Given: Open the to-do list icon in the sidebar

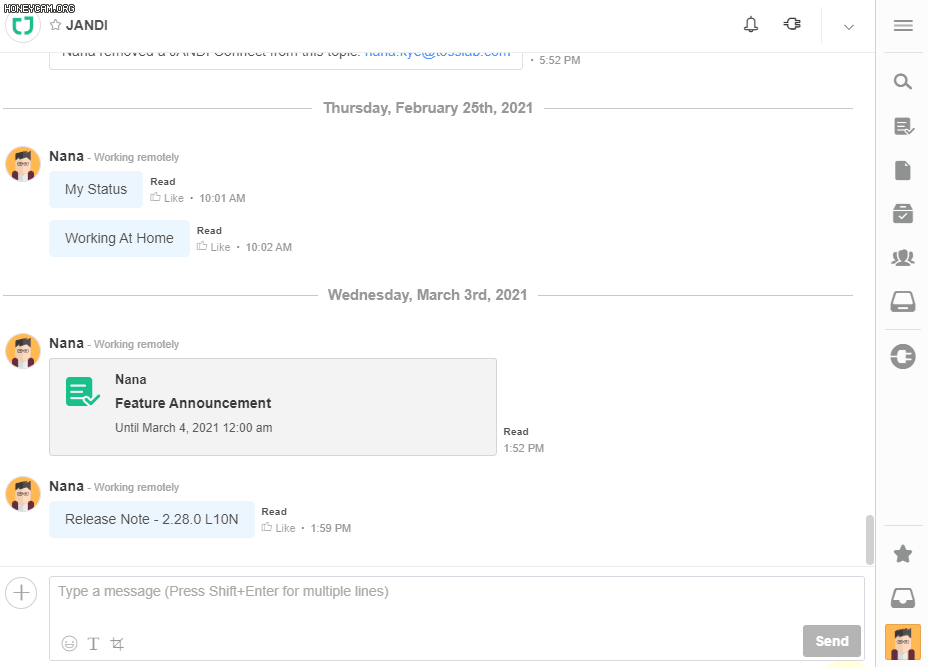Looking at the screenshot, I should (904, 126).
